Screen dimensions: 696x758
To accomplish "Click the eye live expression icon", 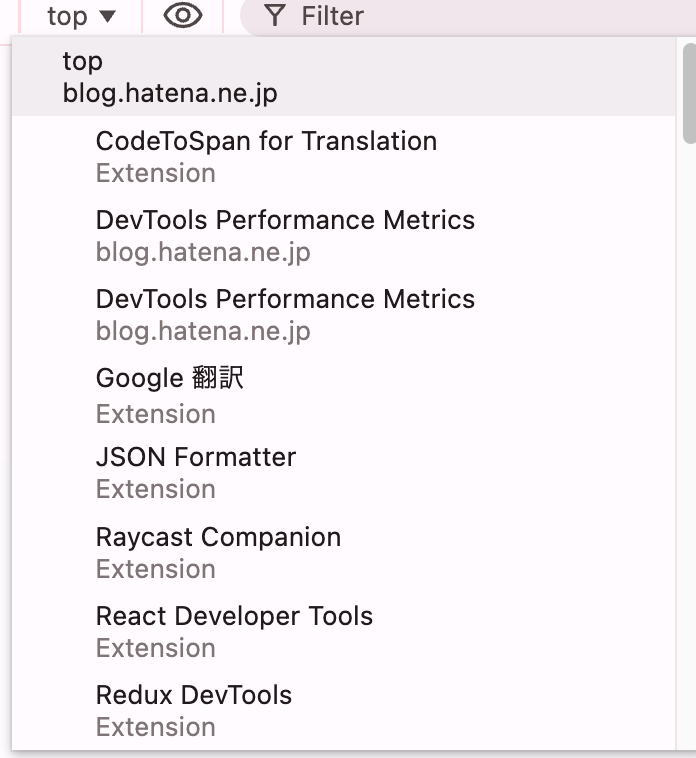I will click(x=183, y=15).
